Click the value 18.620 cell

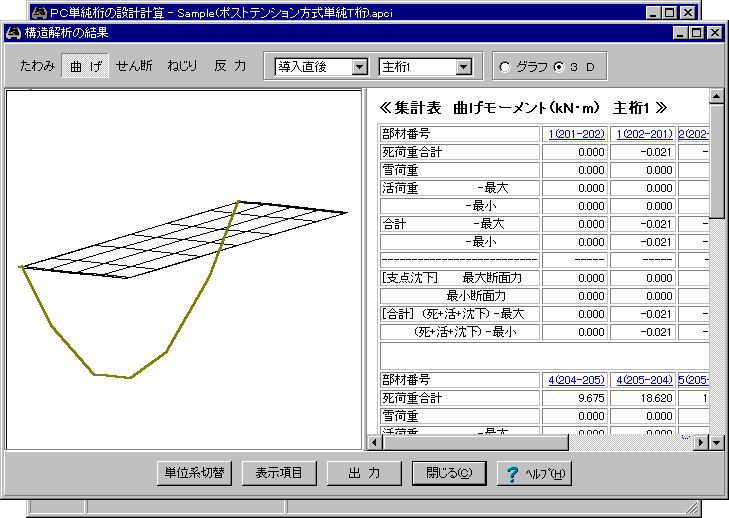pos(643,398)
